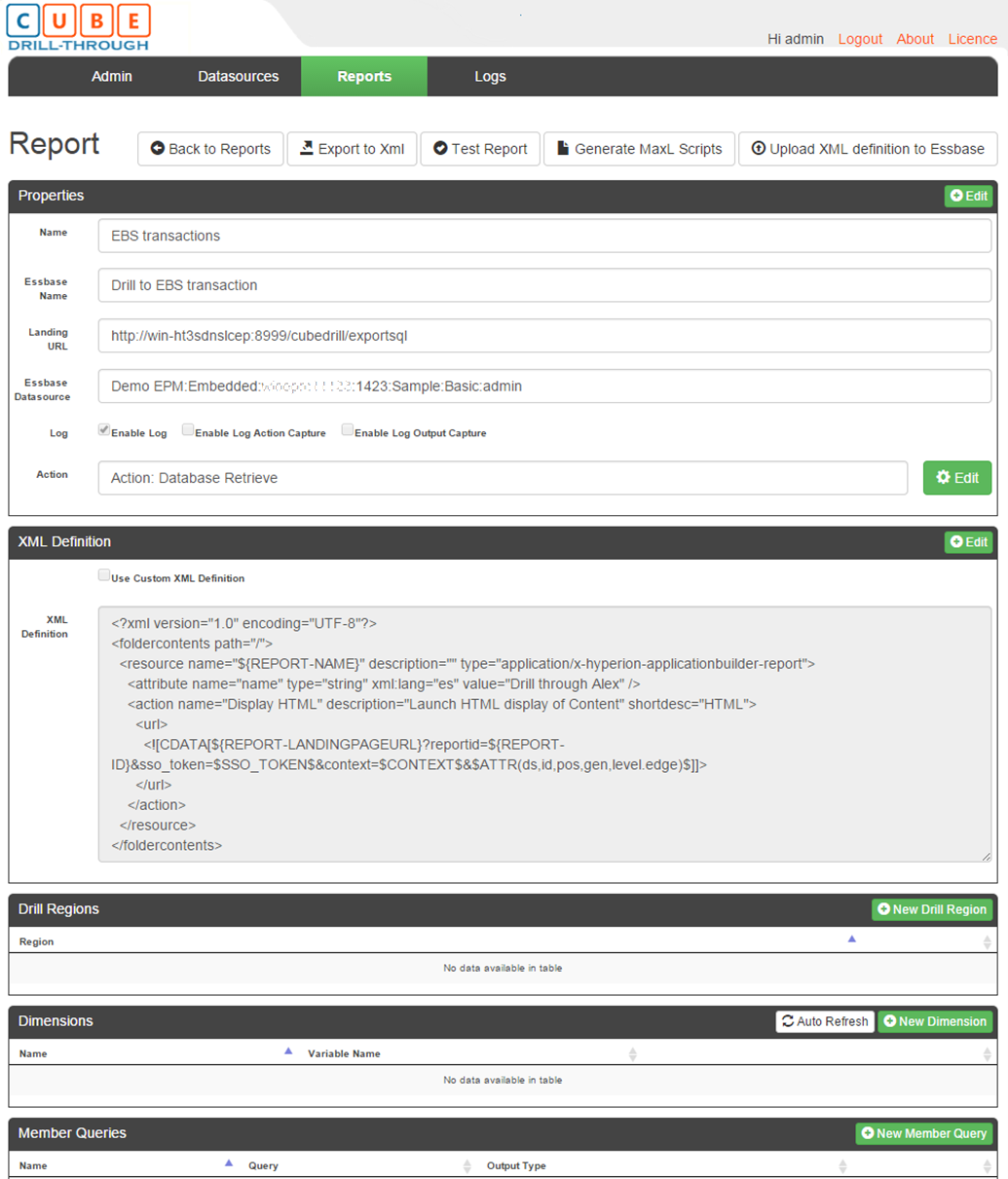Click the Auto Refresh icon in Dimensions panel

tap(789, 1021)
